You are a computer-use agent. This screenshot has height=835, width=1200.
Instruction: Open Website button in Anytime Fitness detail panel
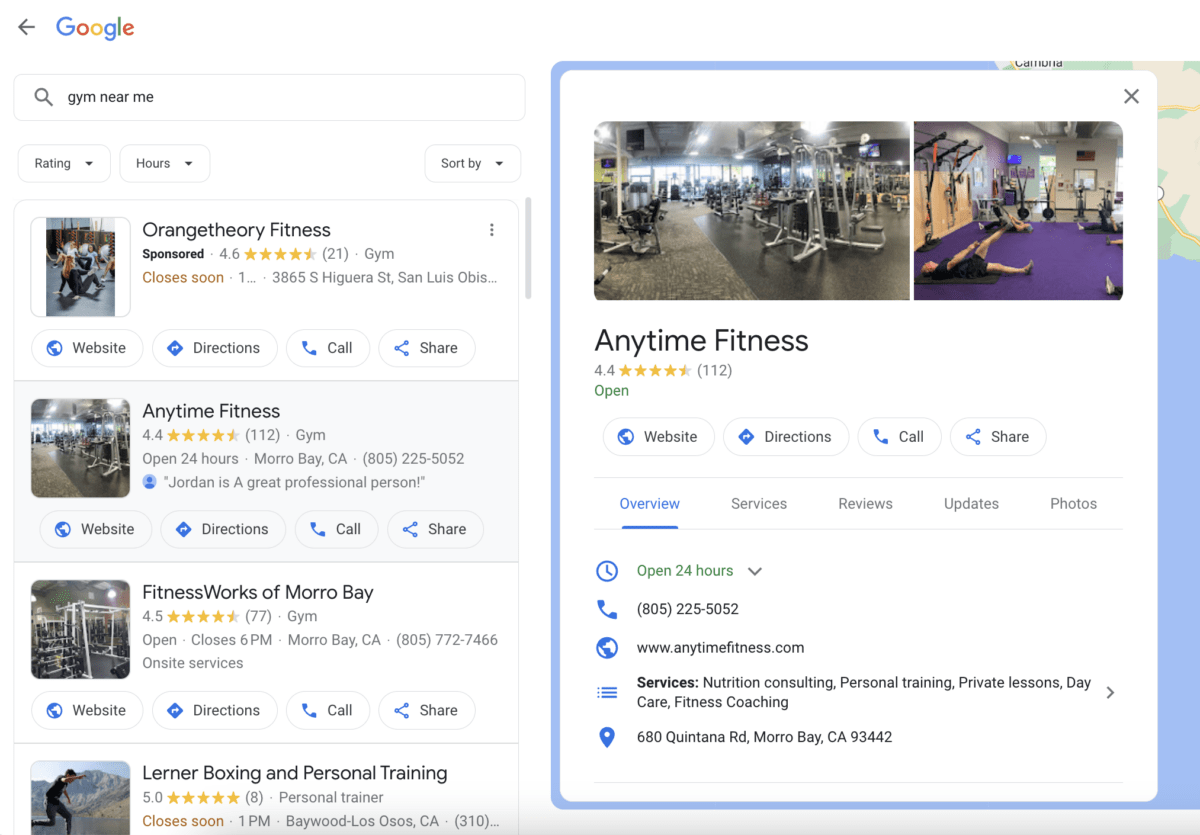658,437
